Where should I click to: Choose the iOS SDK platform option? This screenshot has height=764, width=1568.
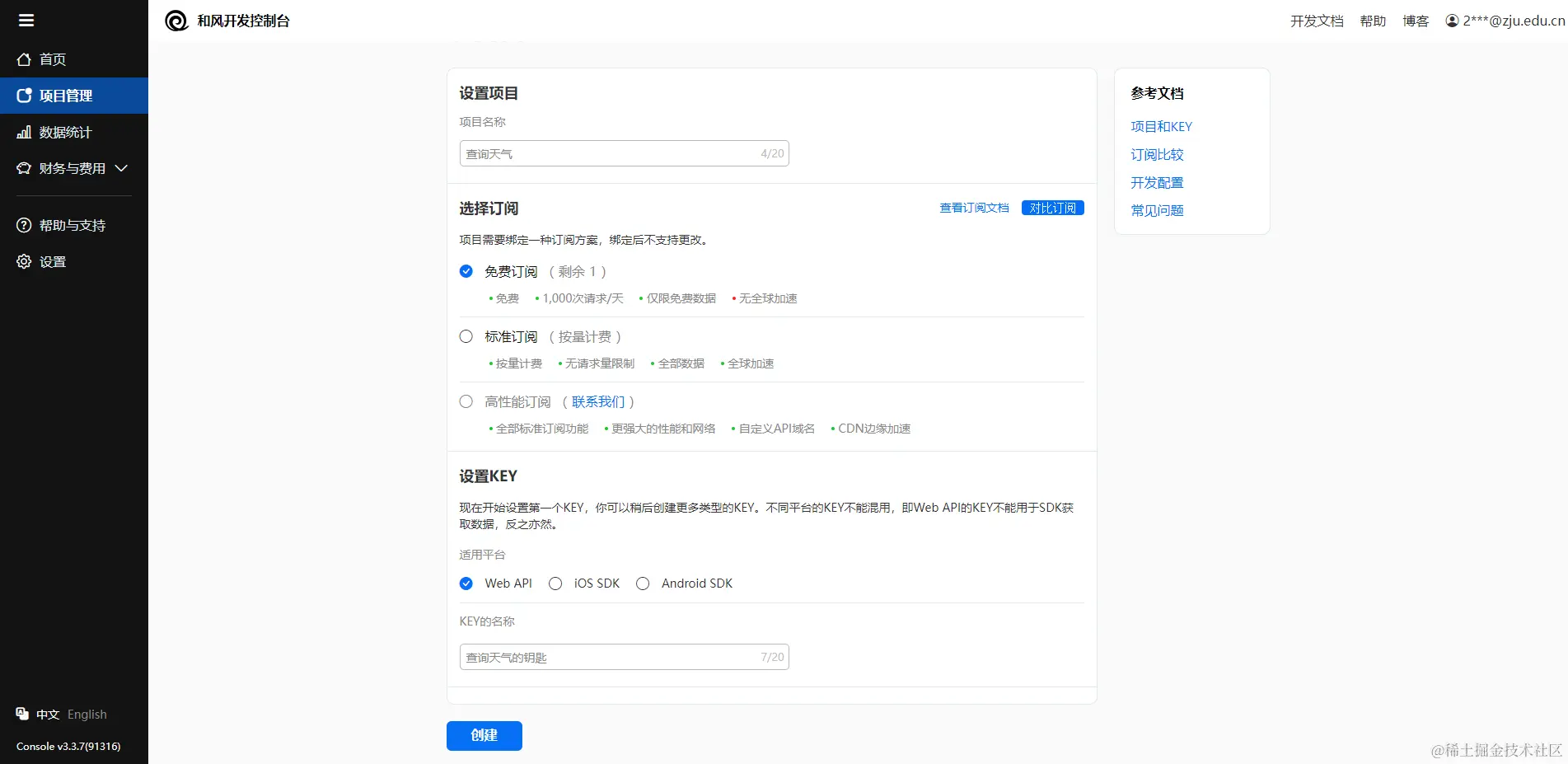point(555,583)
